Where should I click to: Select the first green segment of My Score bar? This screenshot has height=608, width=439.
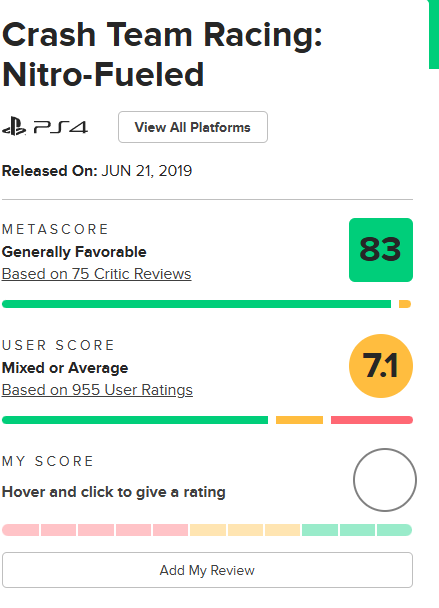point(320,530)
